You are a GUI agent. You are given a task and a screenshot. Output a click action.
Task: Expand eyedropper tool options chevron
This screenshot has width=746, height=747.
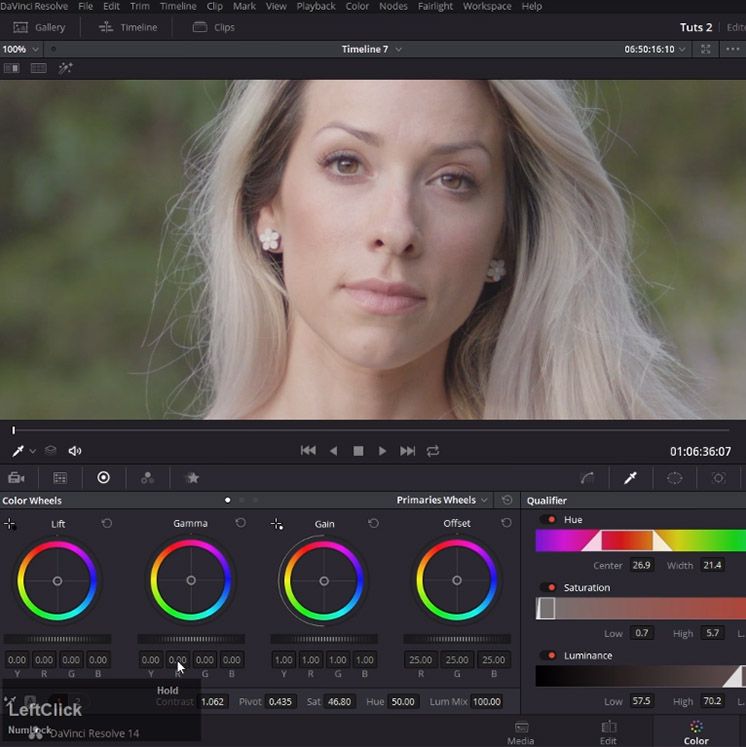[x=32, y=451]
